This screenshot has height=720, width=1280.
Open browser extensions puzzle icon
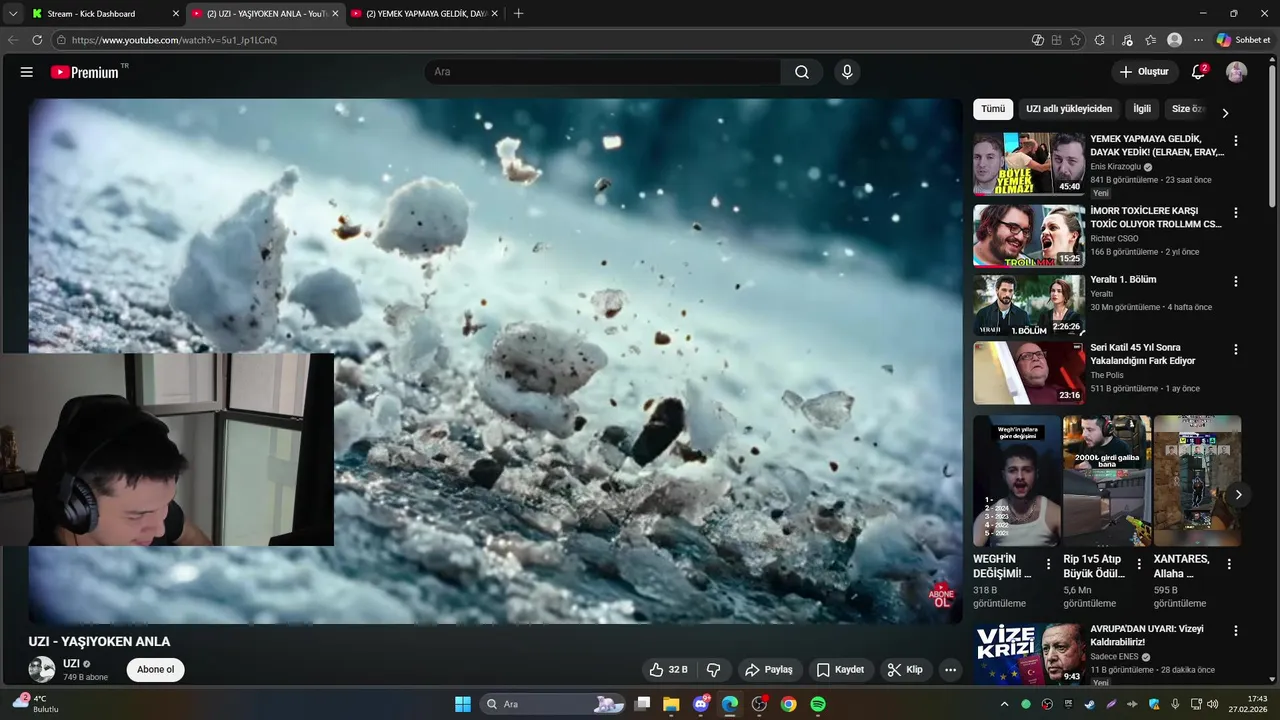click(1100, 40)
